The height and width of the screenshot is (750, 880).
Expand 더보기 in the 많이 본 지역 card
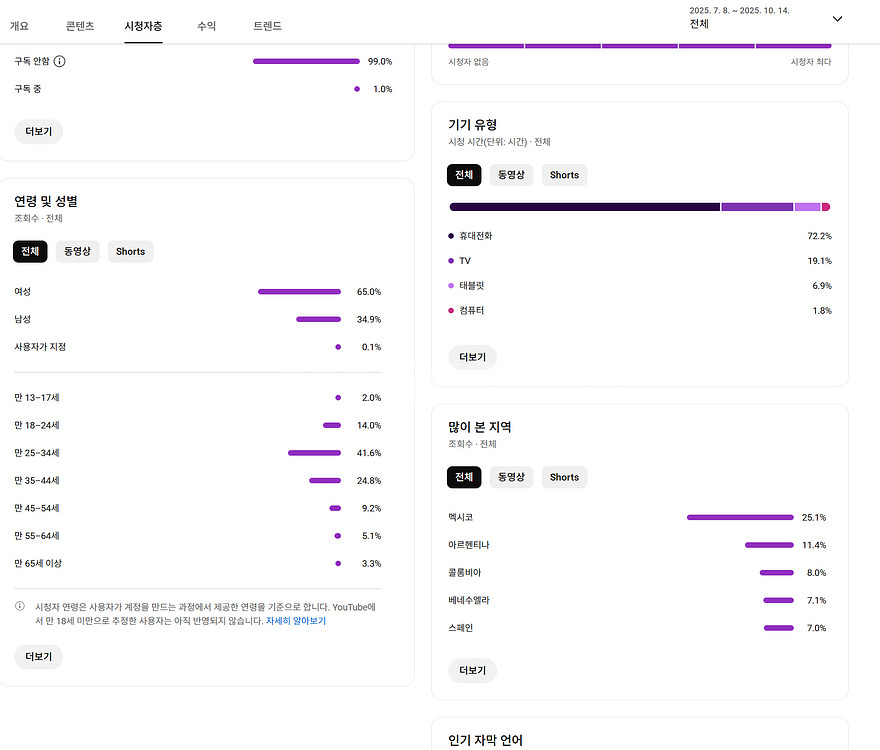click(472, 670)
